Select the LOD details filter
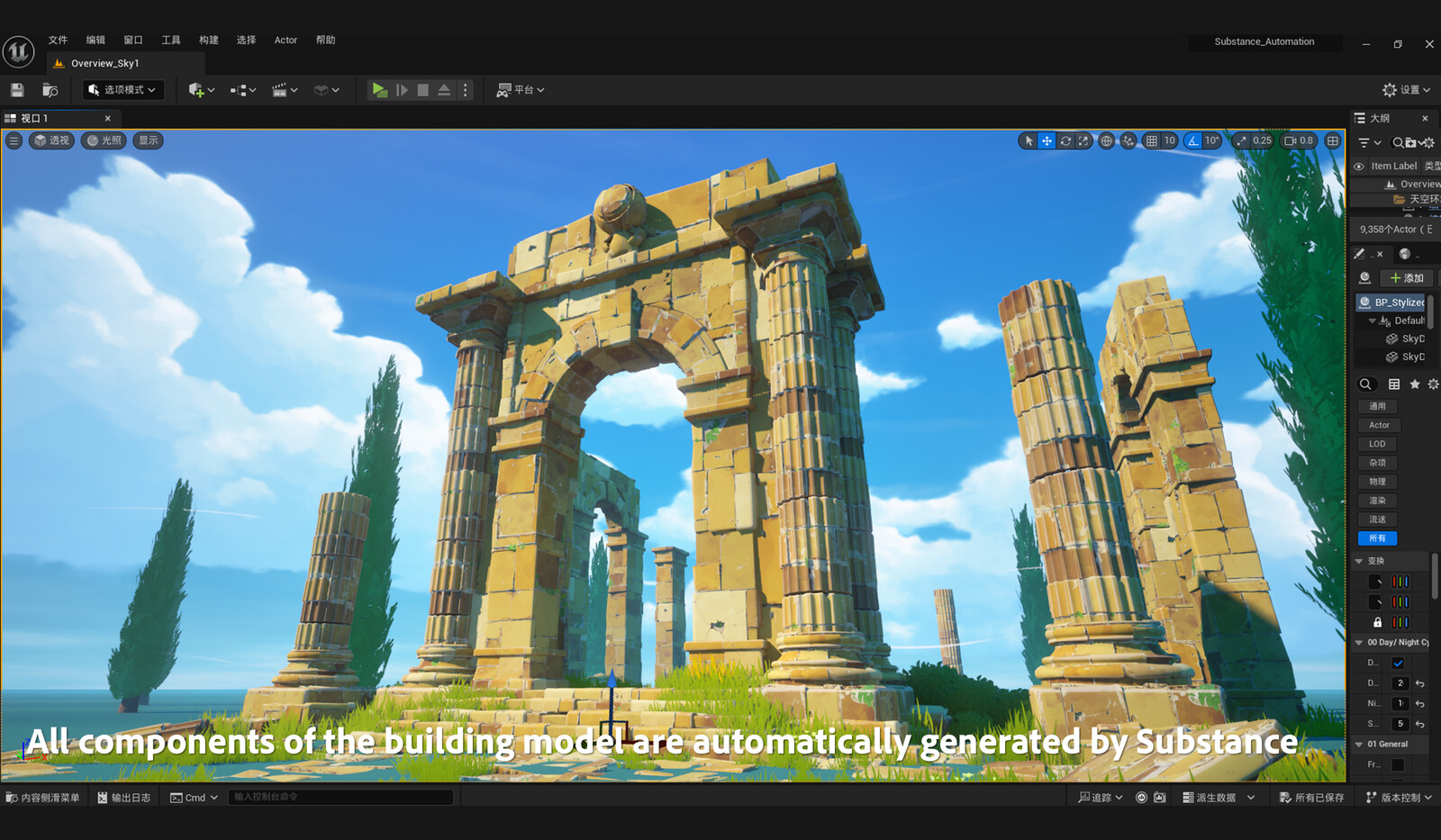Viewport: 1441px width, 840px height. (1377, 444)
